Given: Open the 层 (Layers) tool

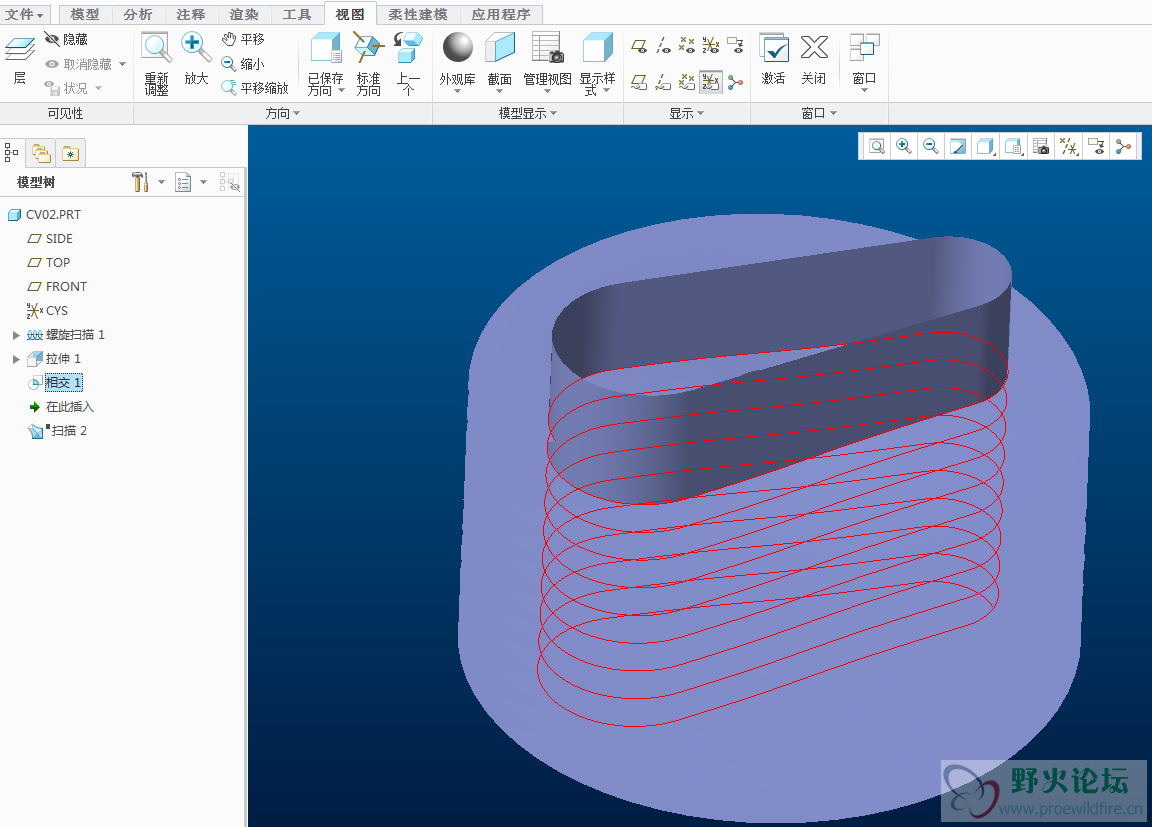Looking at the screenshot, I should point(19,60).
